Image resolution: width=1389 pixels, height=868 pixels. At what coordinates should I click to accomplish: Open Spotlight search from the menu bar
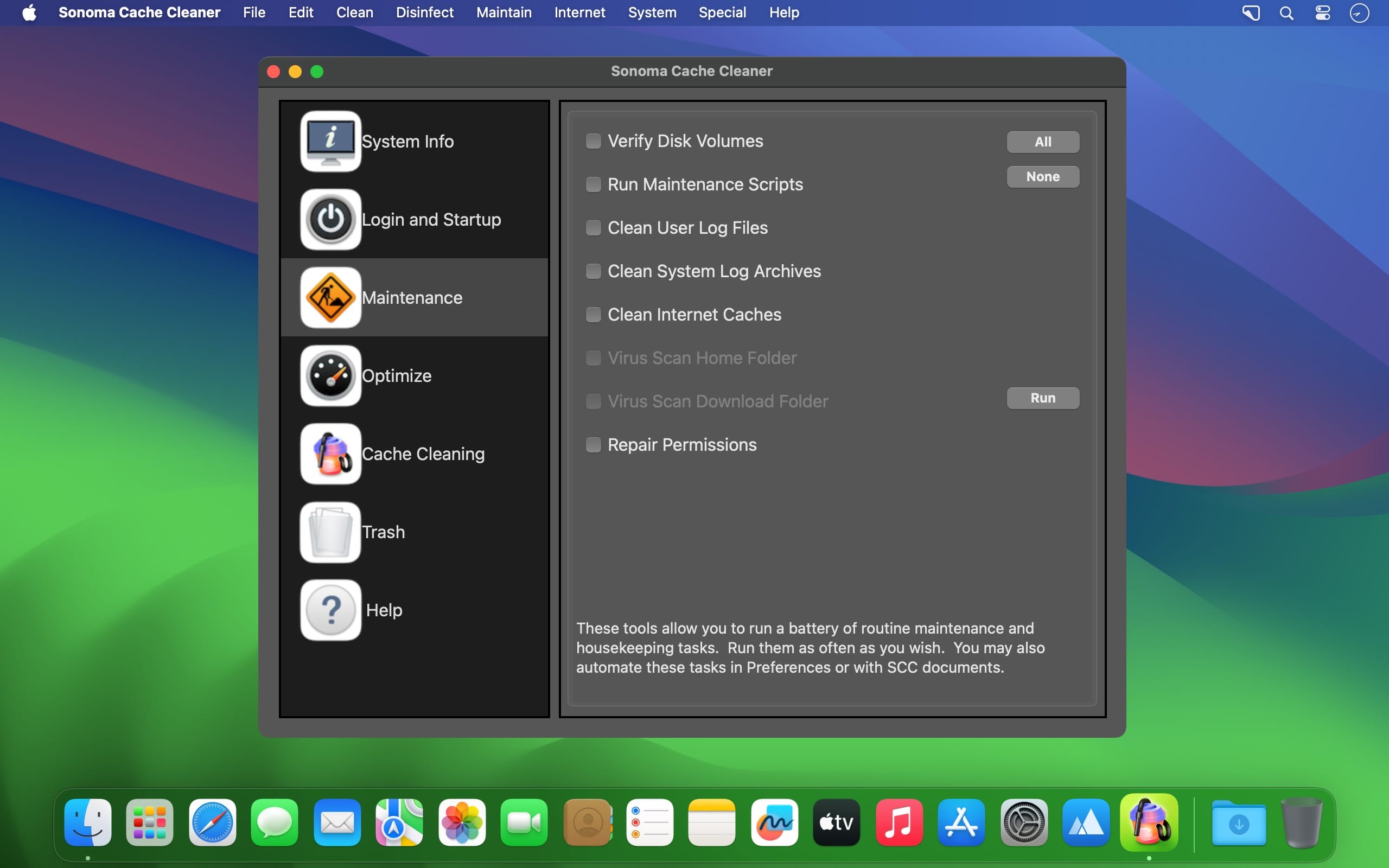(x=1287, y=12)
